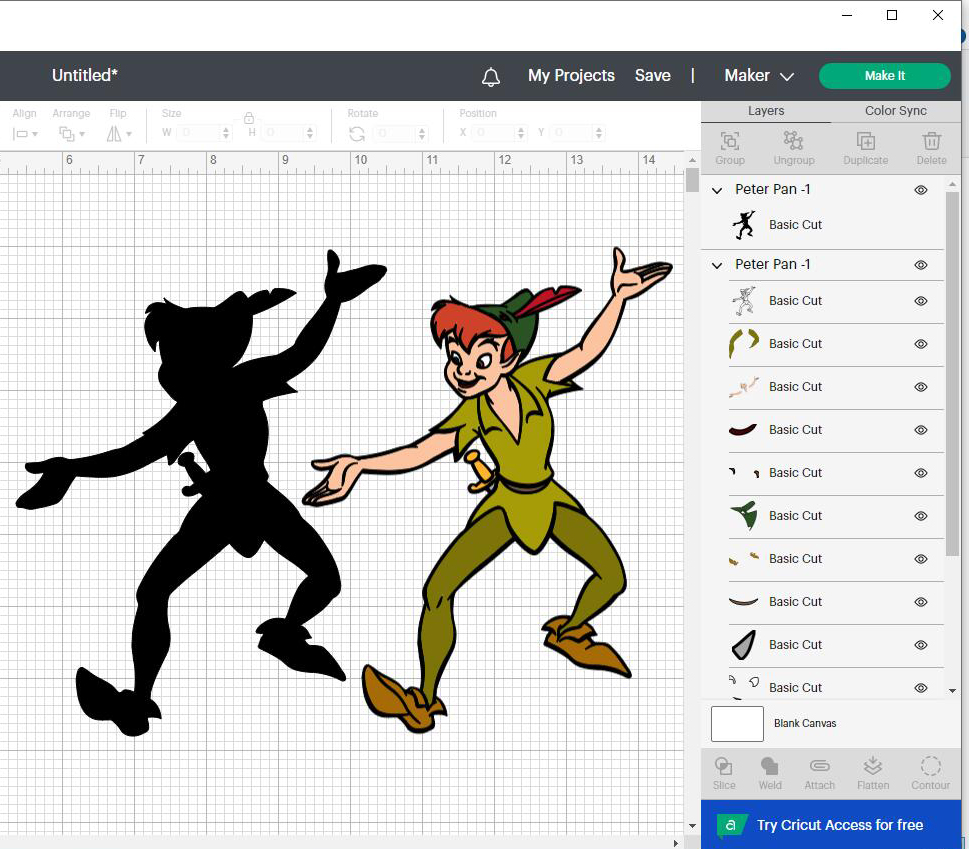Click the Attach paperclip icon

pos(819,766)
